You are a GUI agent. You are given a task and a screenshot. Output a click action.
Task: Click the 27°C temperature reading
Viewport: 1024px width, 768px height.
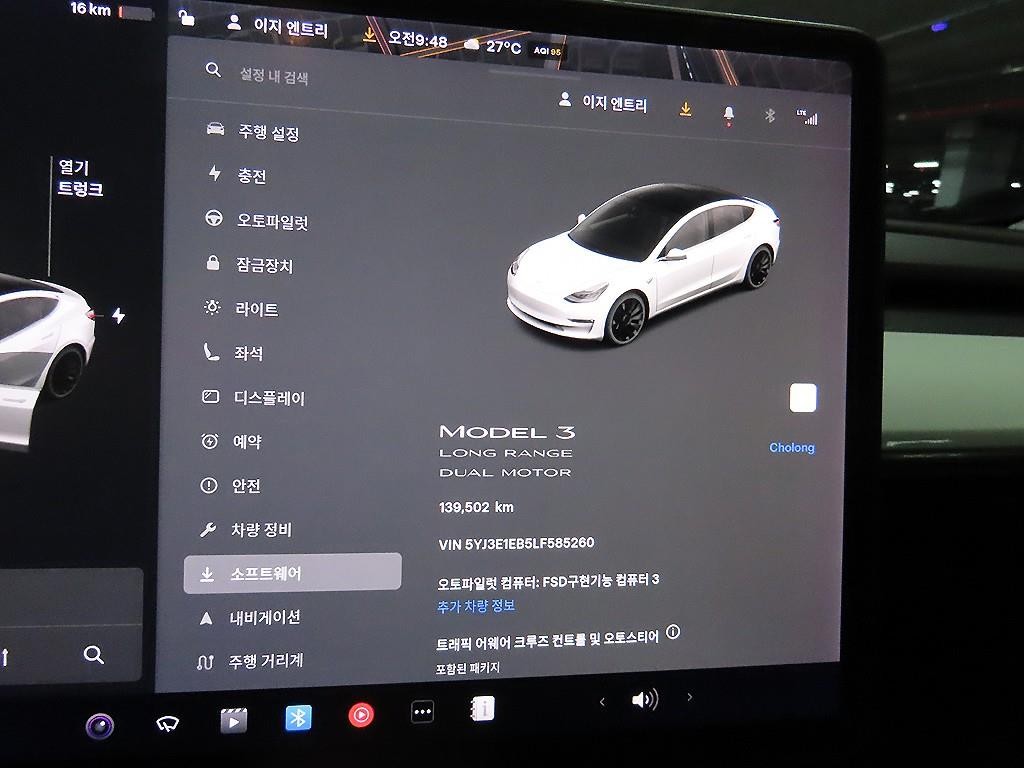[x=503, y=46]
